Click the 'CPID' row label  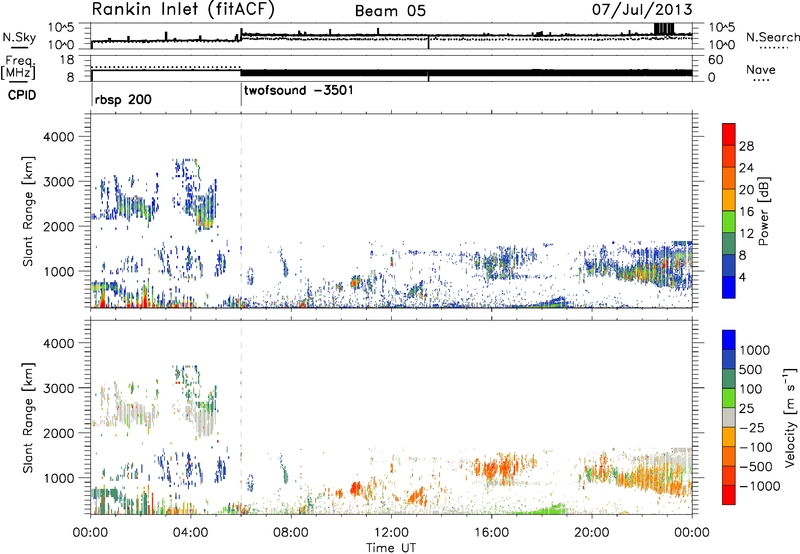point(22,95)
